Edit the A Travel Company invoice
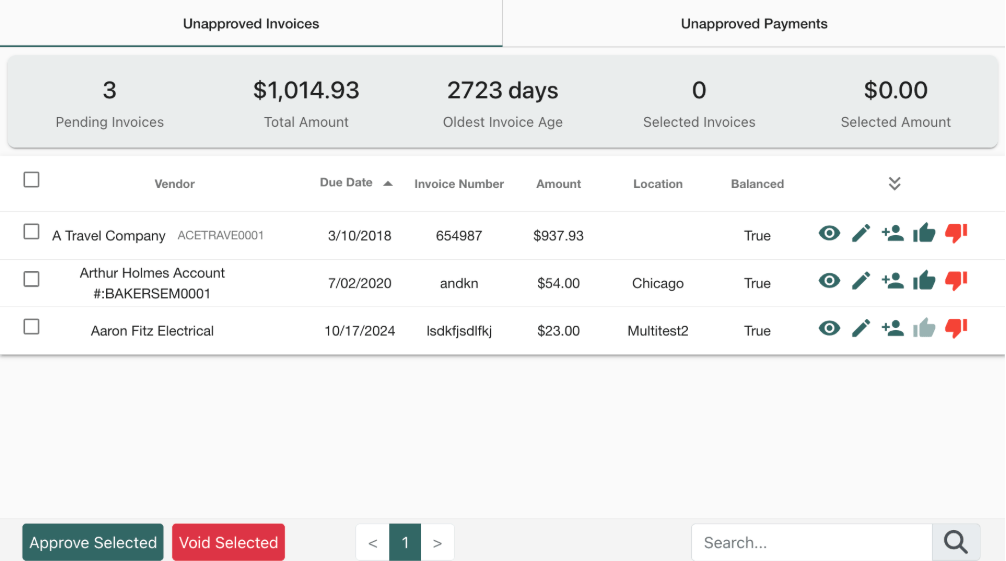This screenshot has width=1006, height=561. (x=861, y=234)
